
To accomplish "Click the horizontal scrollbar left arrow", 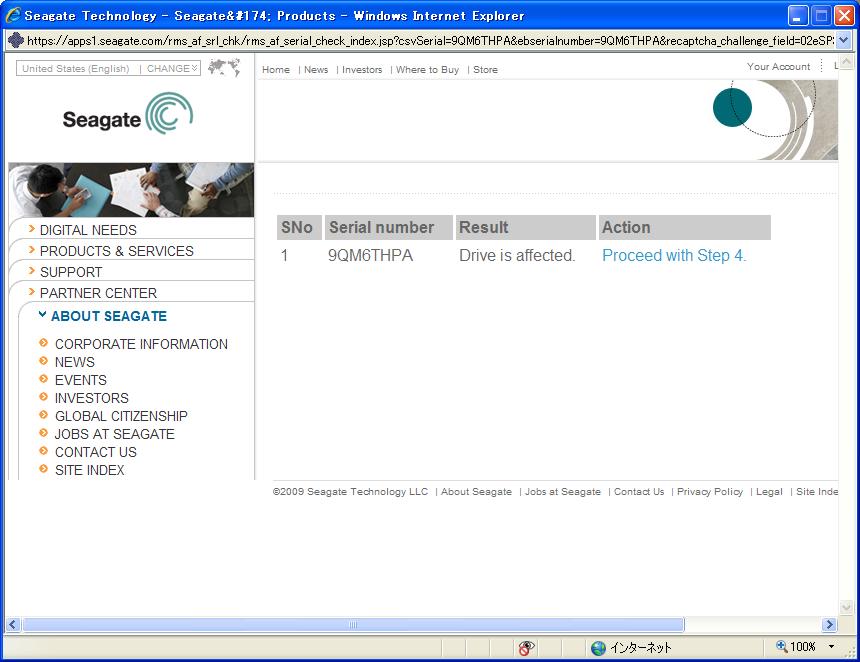I will tap(13, 624).
